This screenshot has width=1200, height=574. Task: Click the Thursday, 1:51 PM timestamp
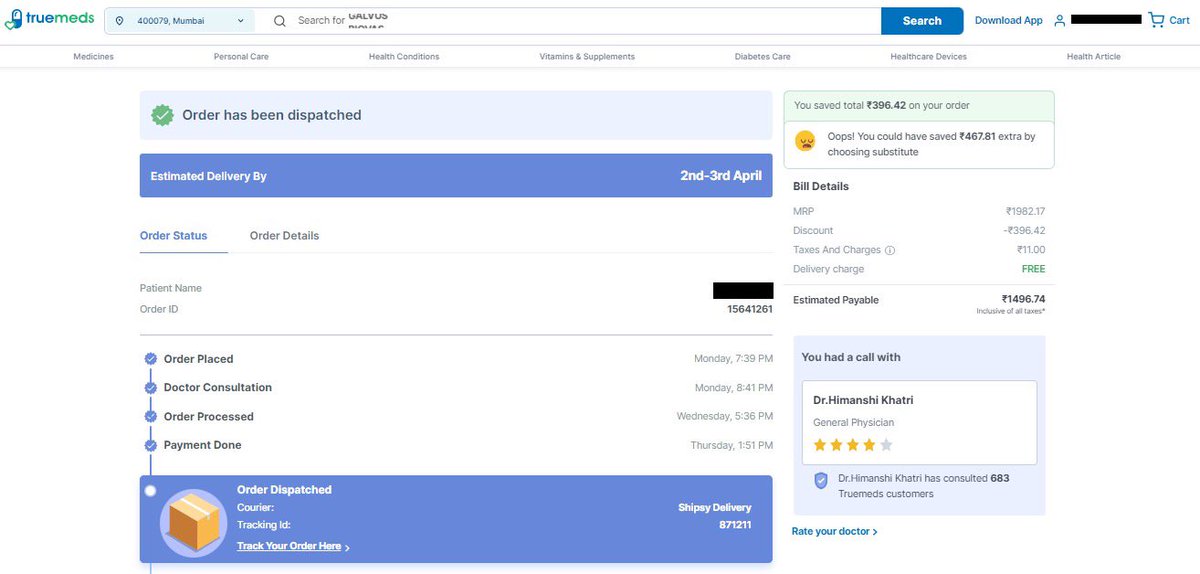tap(731, 445)
